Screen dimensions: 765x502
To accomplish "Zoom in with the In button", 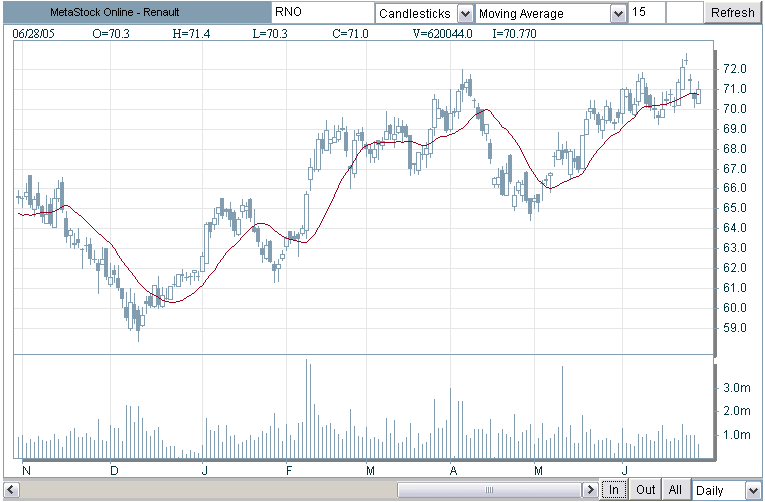I will (x=614, y=489).
